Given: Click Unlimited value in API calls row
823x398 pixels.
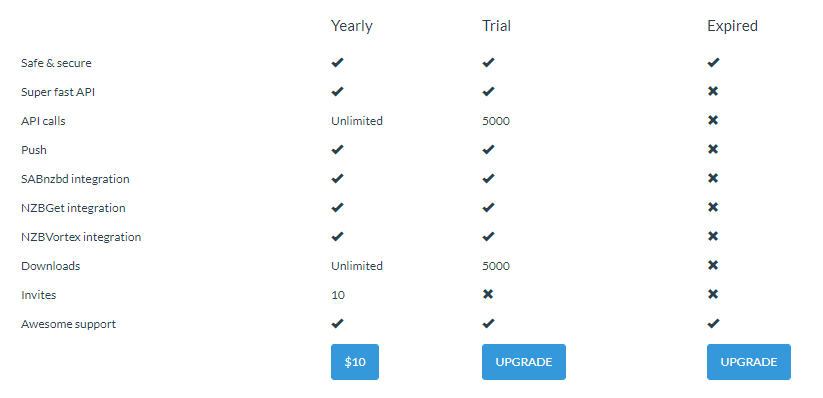Looking at the screenshot, I should (x=357, y=121).
